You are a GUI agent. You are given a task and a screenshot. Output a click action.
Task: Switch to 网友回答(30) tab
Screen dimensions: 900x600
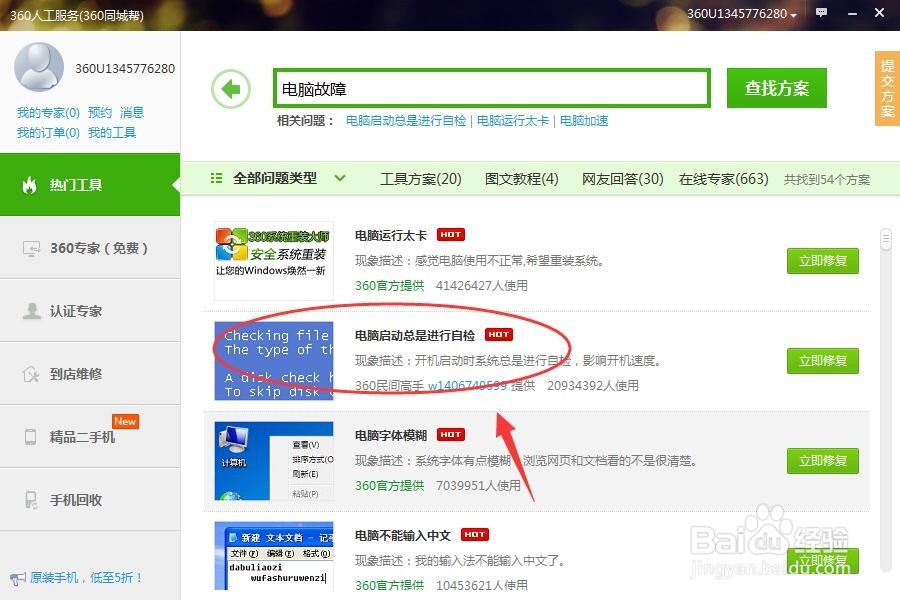(622, 179)
